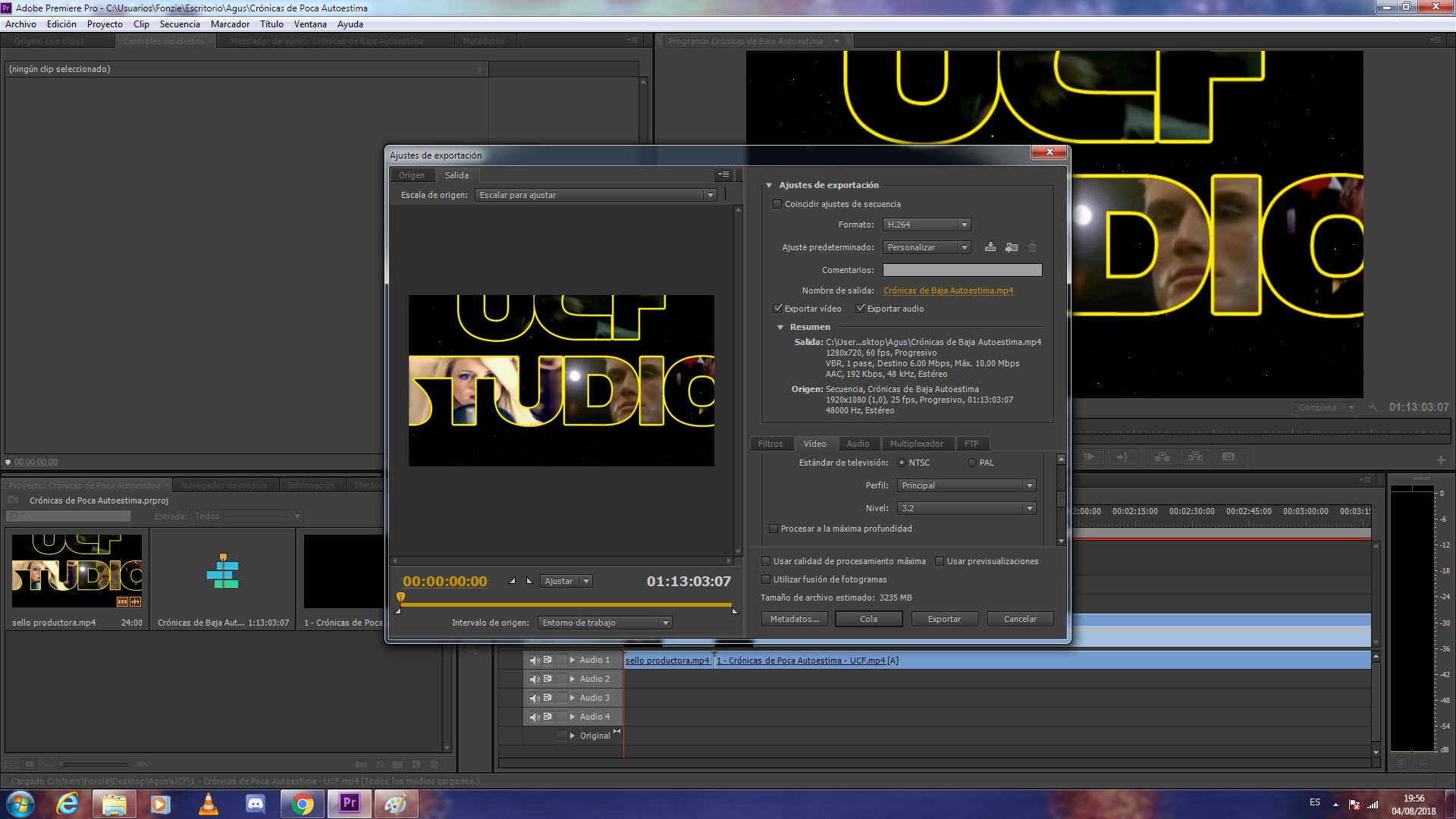Click the Lift button in Program monitor
This screenshot has height=819, width=1456.
[1162, 457]
